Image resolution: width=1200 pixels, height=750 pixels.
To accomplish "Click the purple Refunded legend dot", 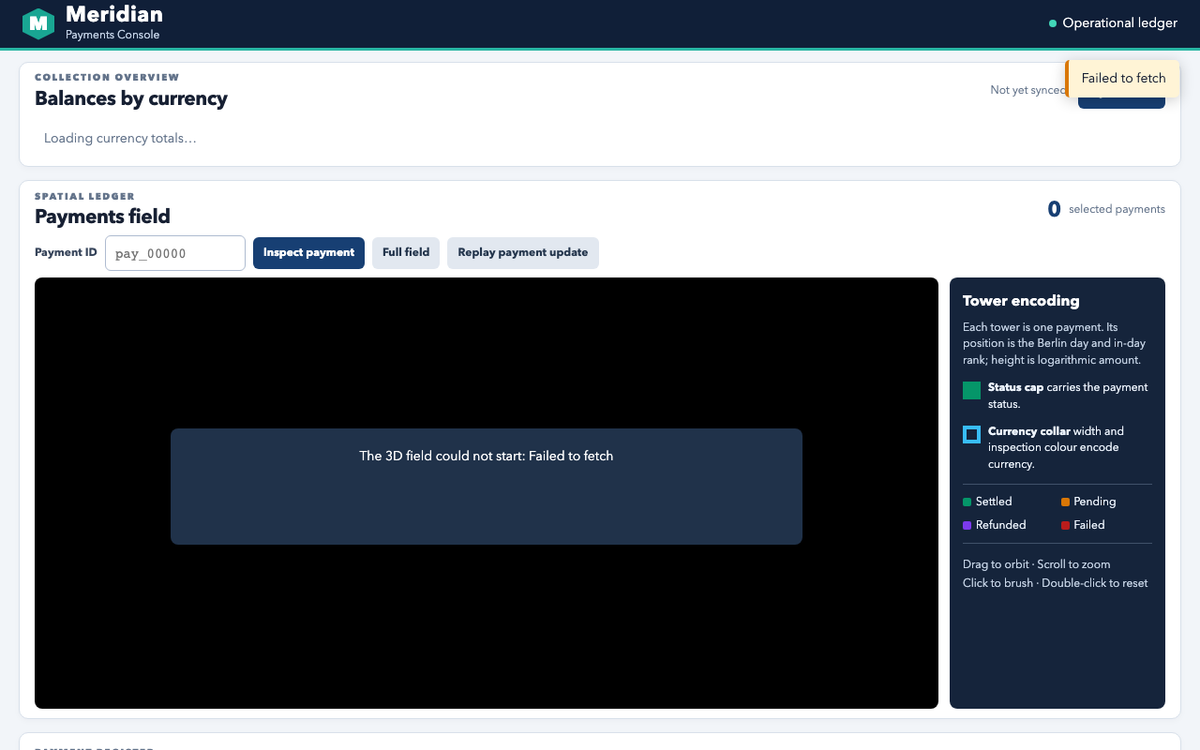I will pos(967,525).
